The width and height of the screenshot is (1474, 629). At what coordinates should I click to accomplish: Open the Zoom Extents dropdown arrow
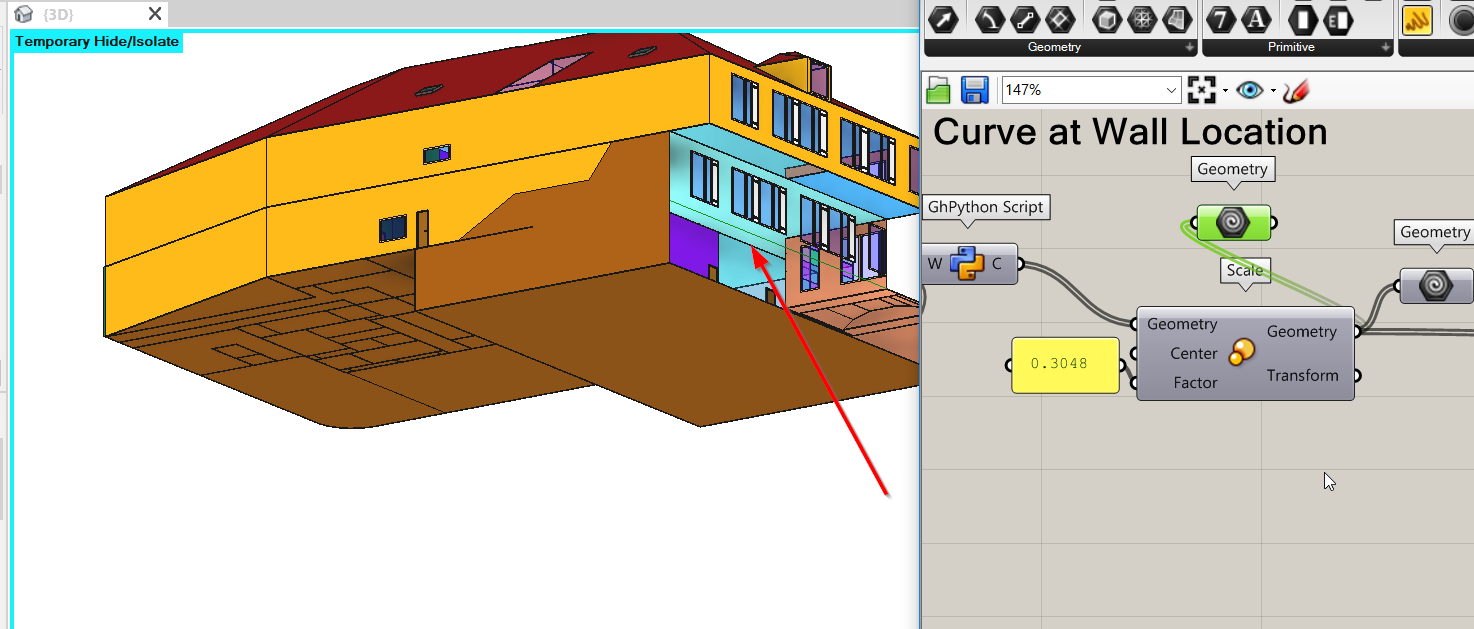pos(1223,91)
